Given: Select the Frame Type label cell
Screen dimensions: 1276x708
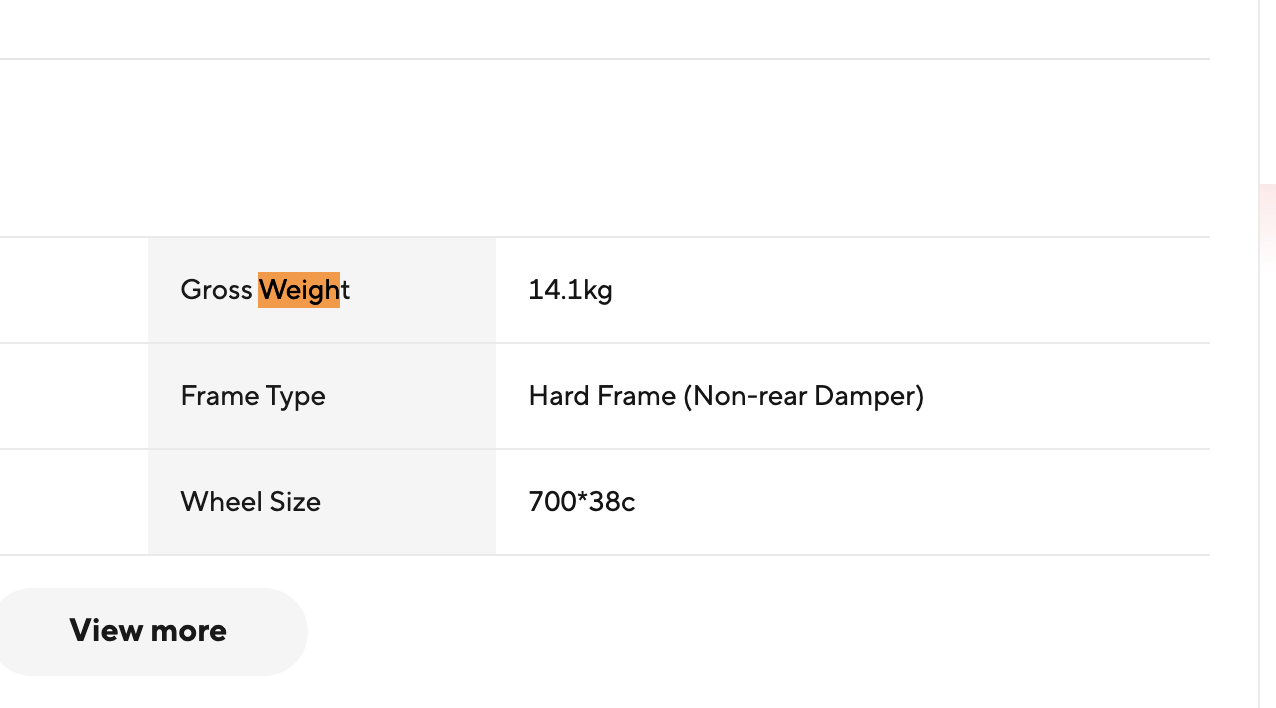Looking at the screenshot, I should (x=322, y=396).
